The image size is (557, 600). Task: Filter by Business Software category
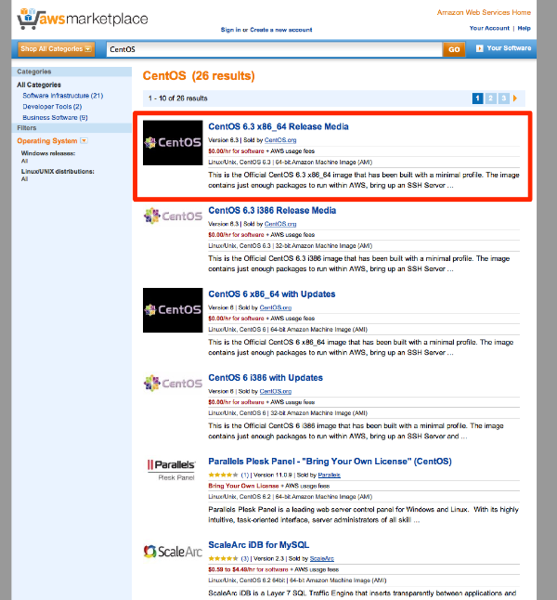(55, 118)
